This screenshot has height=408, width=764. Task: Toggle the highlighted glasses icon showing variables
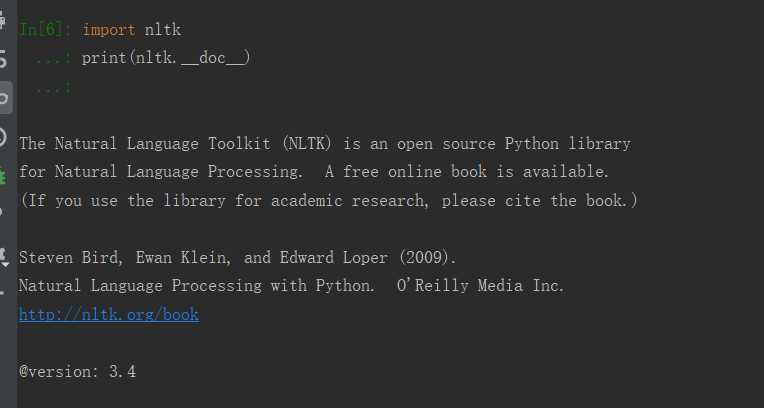click(x=4, y=97)
